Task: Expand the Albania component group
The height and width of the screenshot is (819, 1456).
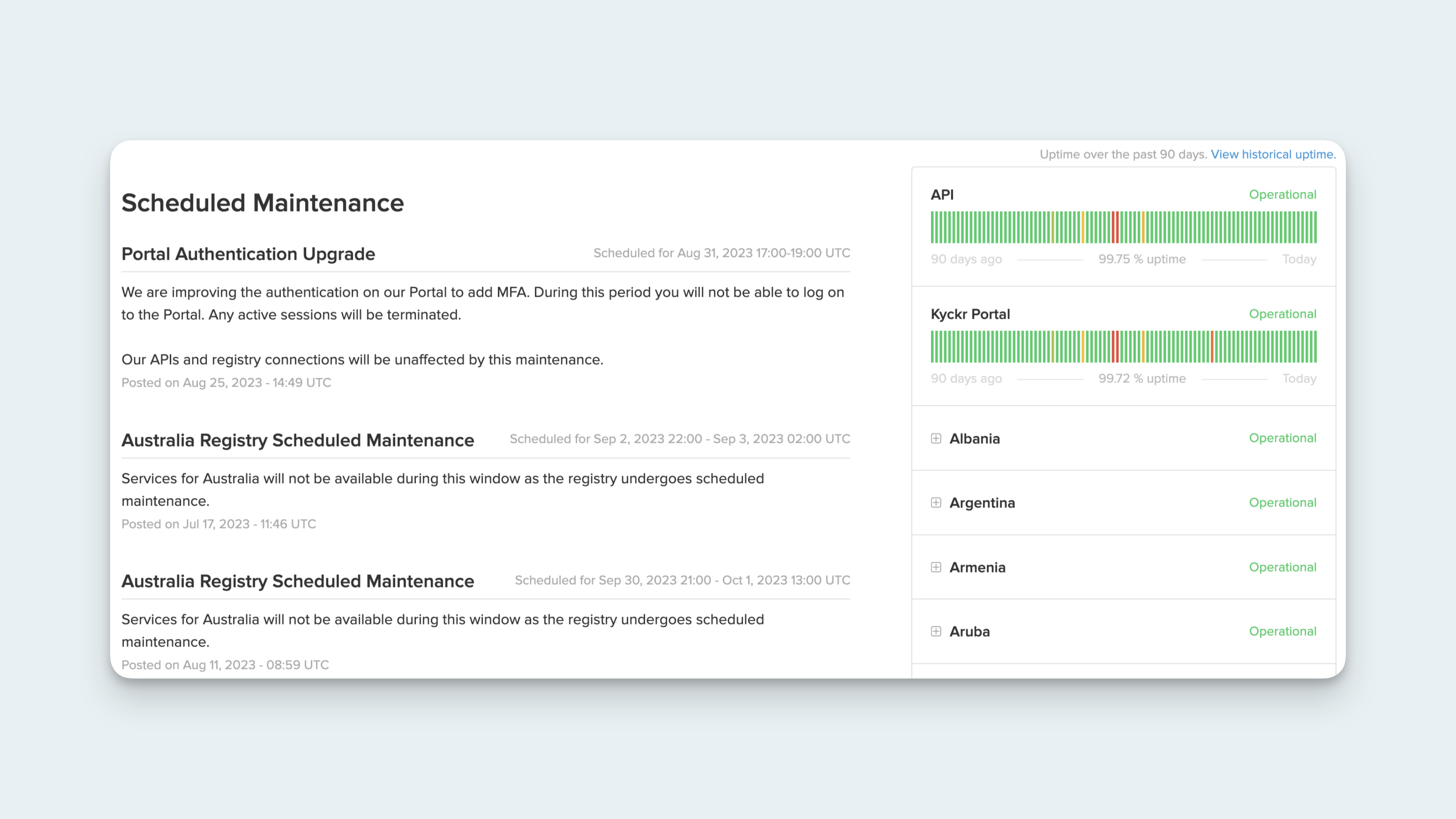Action: [936, 439]
